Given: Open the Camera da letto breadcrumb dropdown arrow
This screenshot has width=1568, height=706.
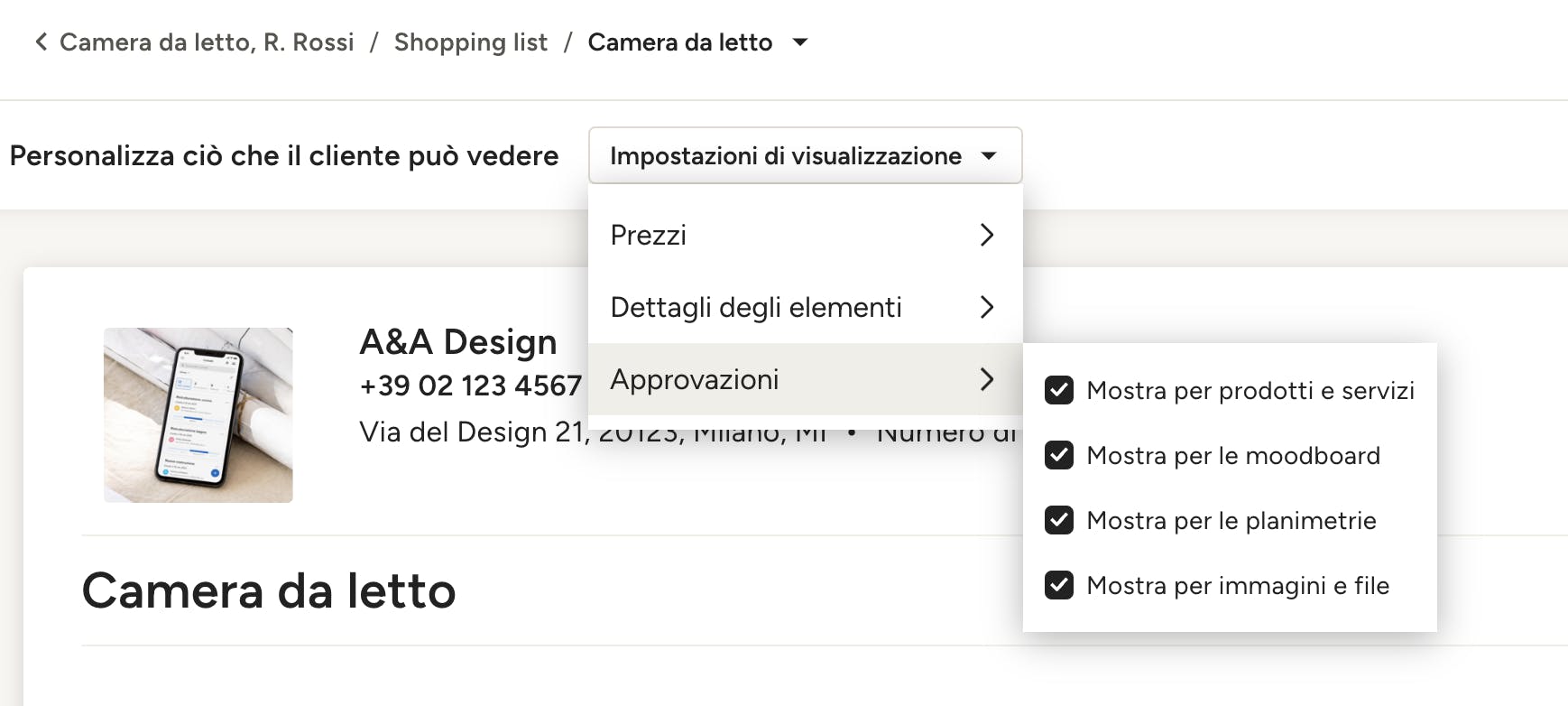Looking at the screenshot, I should click(x=799, y=42).
